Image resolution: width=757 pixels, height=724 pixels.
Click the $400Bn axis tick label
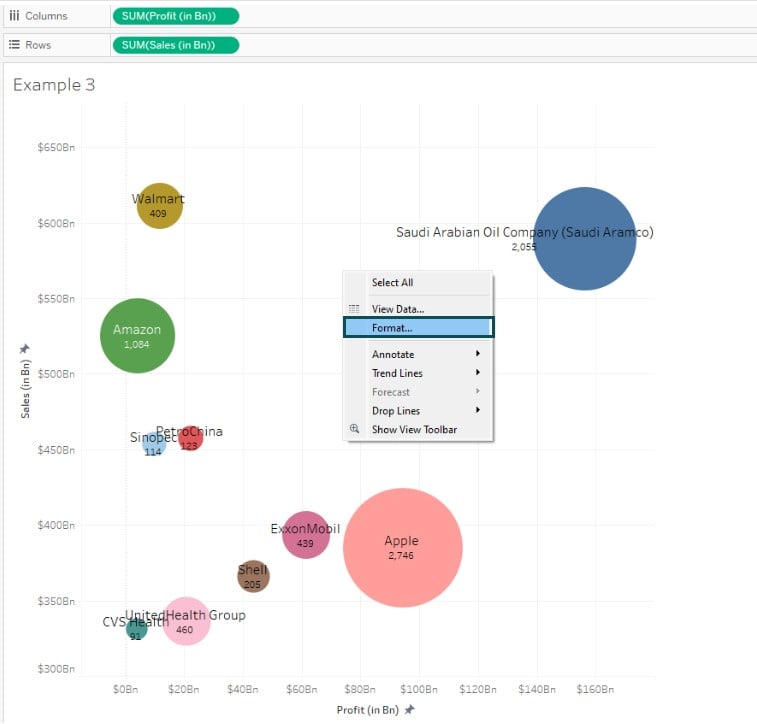tap(56, 525)
